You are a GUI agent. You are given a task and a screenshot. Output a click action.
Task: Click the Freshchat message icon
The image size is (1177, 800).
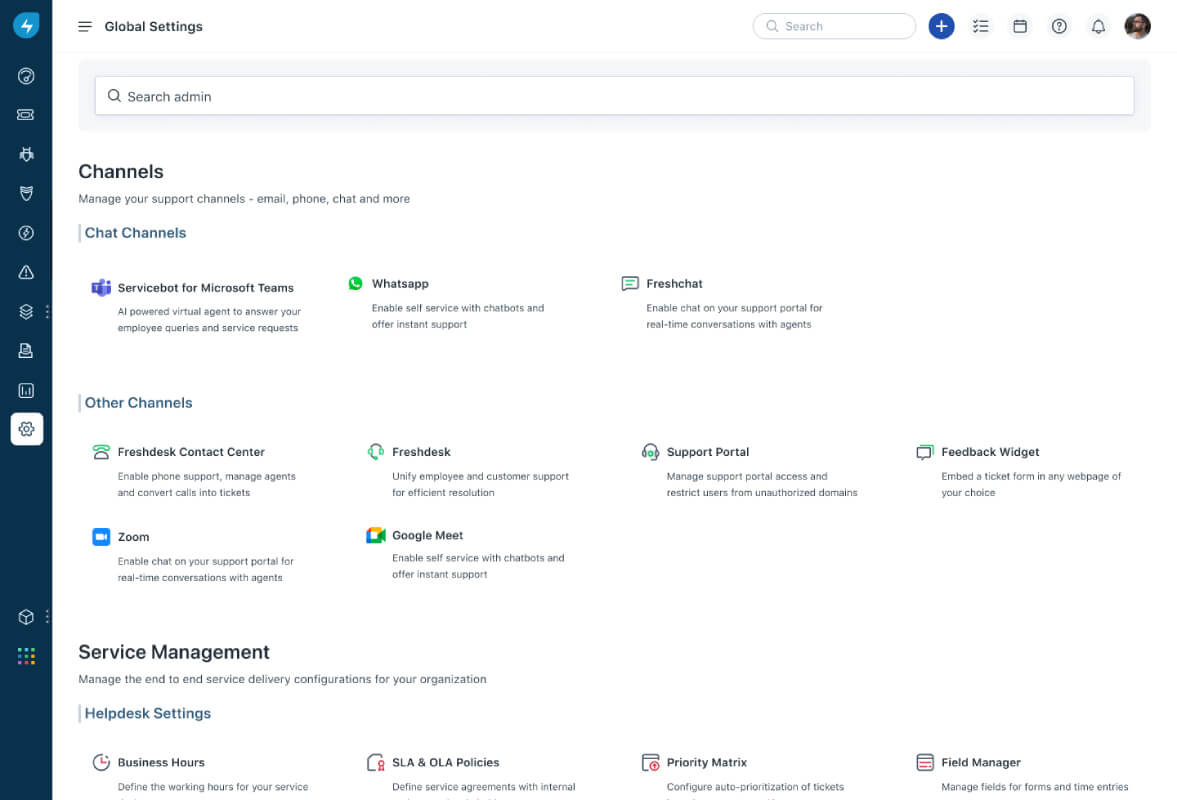630,284
